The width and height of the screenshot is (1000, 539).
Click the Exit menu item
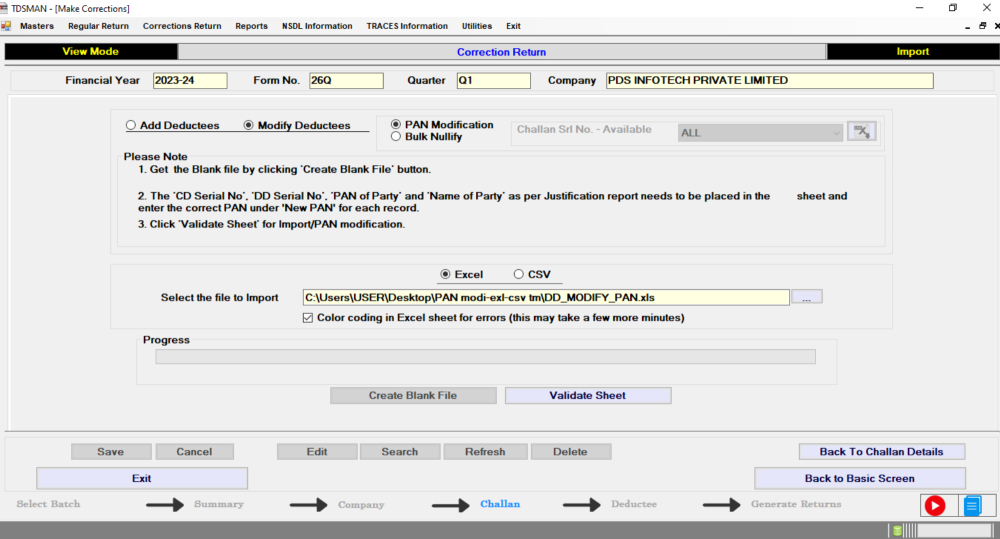(513, 26)
